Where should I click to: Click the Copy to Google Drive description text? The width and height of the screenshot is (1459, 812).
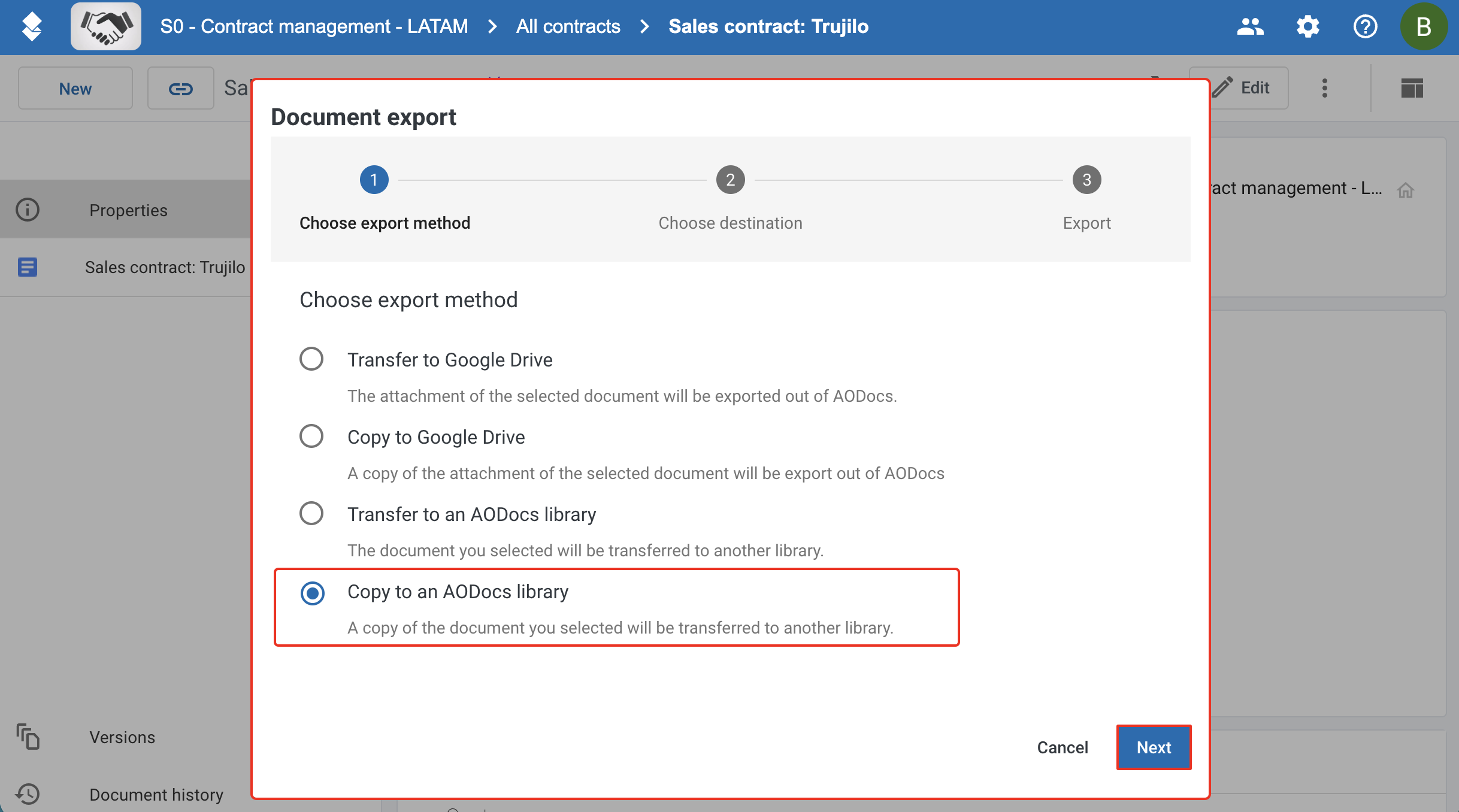pyautogui.click(x=646, y=473)
